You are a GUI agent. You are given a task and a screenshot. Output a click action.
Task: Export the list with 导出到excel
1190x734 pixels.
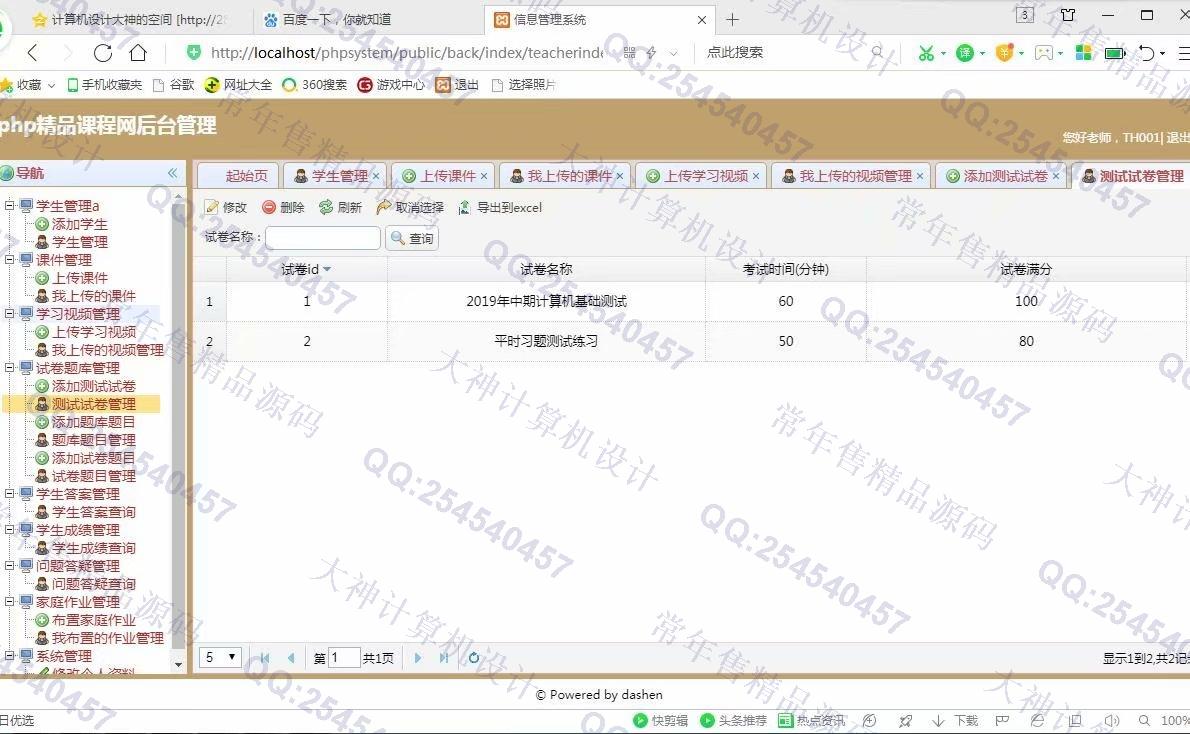point(500,207)
